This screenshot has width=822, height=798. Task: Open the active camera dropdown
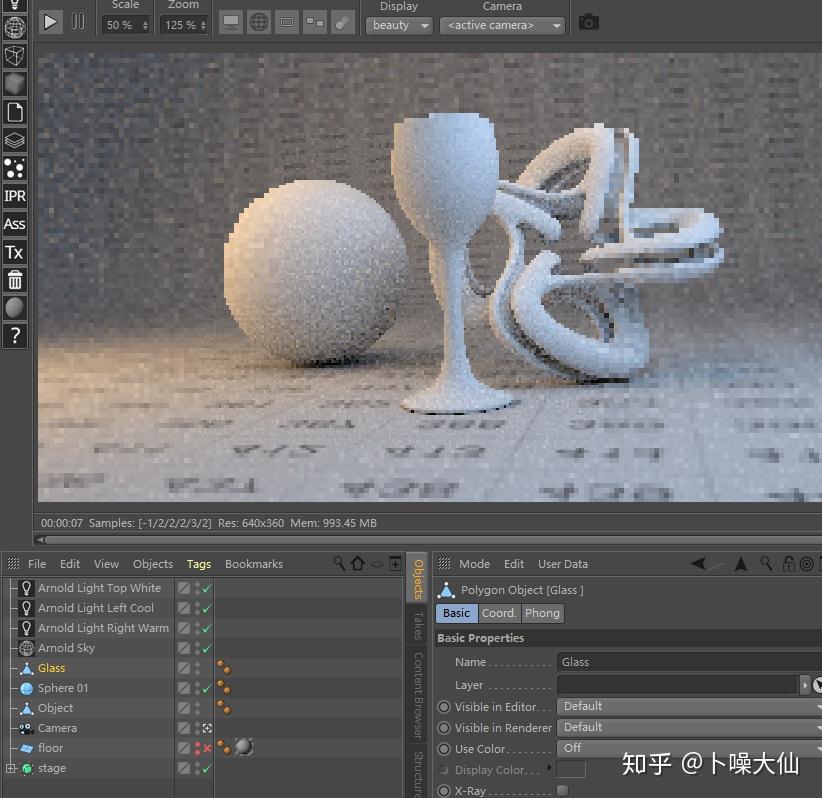[x=501, y=25]
